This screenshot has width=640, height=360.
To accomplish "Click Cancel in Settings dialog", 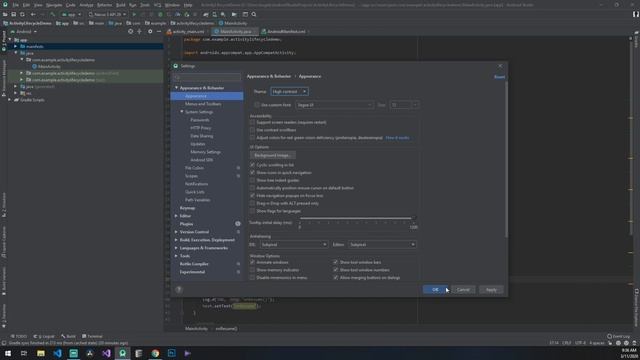I will click(463, 289).
